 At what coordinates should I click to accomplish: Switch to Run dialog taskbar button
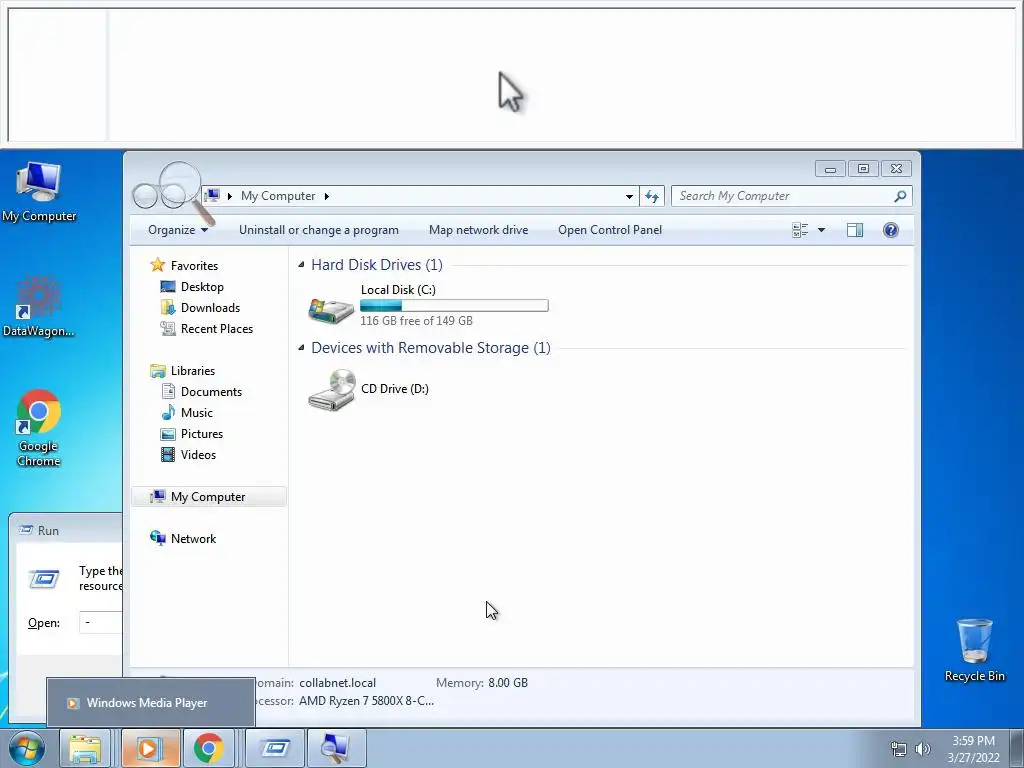(x=275, y=748)
